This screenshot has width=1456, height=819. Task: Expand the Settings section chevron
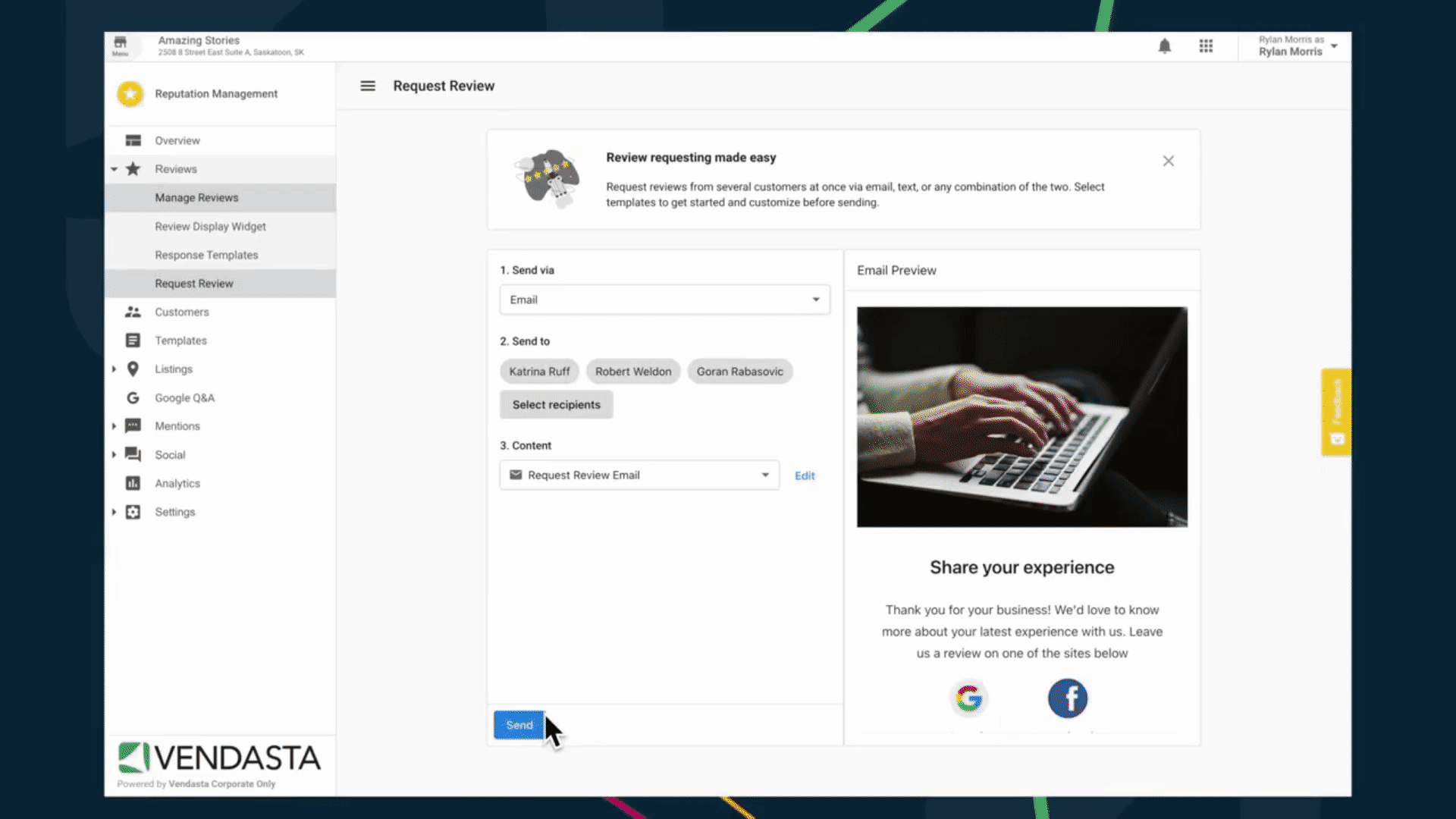[113, 512]
